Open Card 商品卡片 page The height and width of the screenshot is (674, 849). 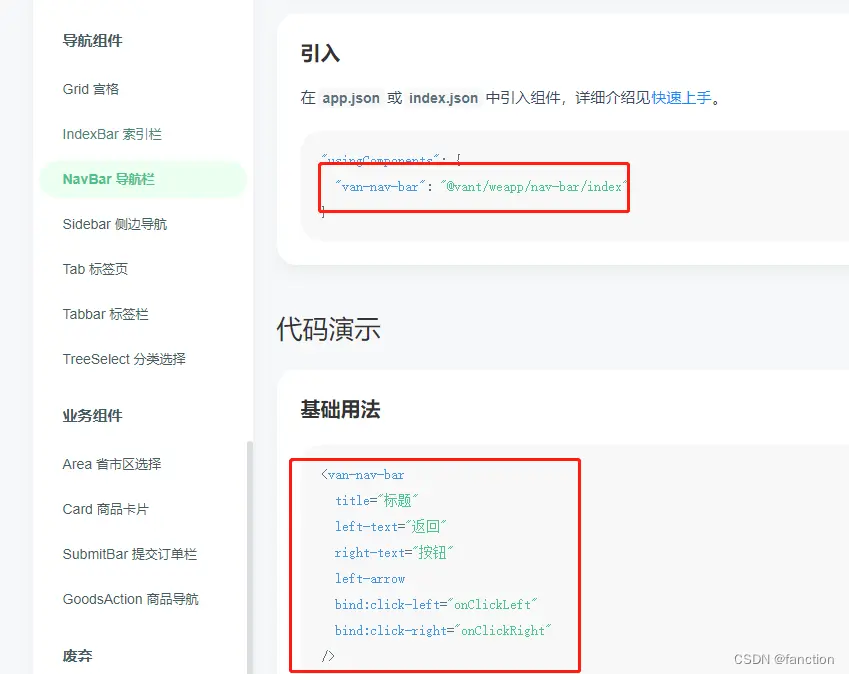pyautogui.click(x=106, y=509)
